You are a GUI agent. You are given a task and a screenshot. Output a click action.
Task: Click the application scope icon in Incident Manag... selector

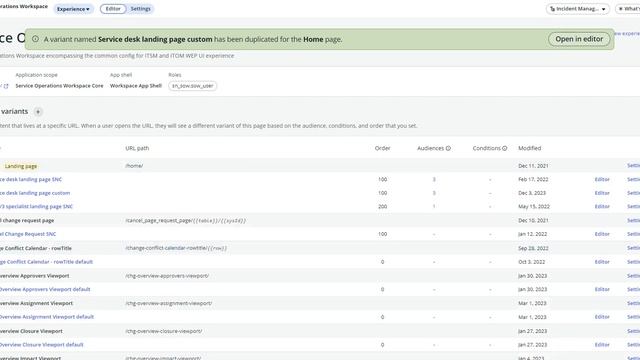[552, 9]
